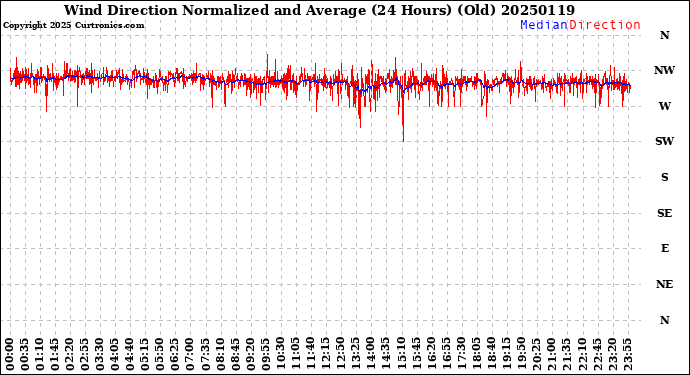Image resolution: width=690 pixels, height=375 pixels.
Task: Click the 16:20 time label
Action: pos(431,354)
